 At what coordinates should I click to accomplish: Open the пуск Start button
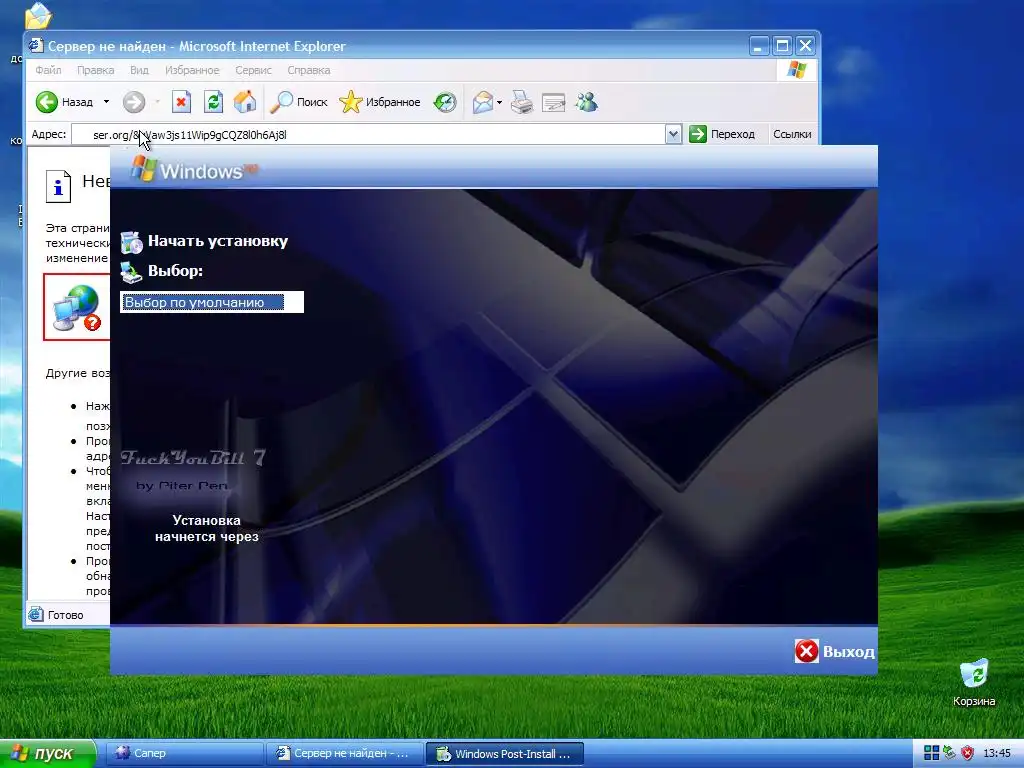(48, 754)
